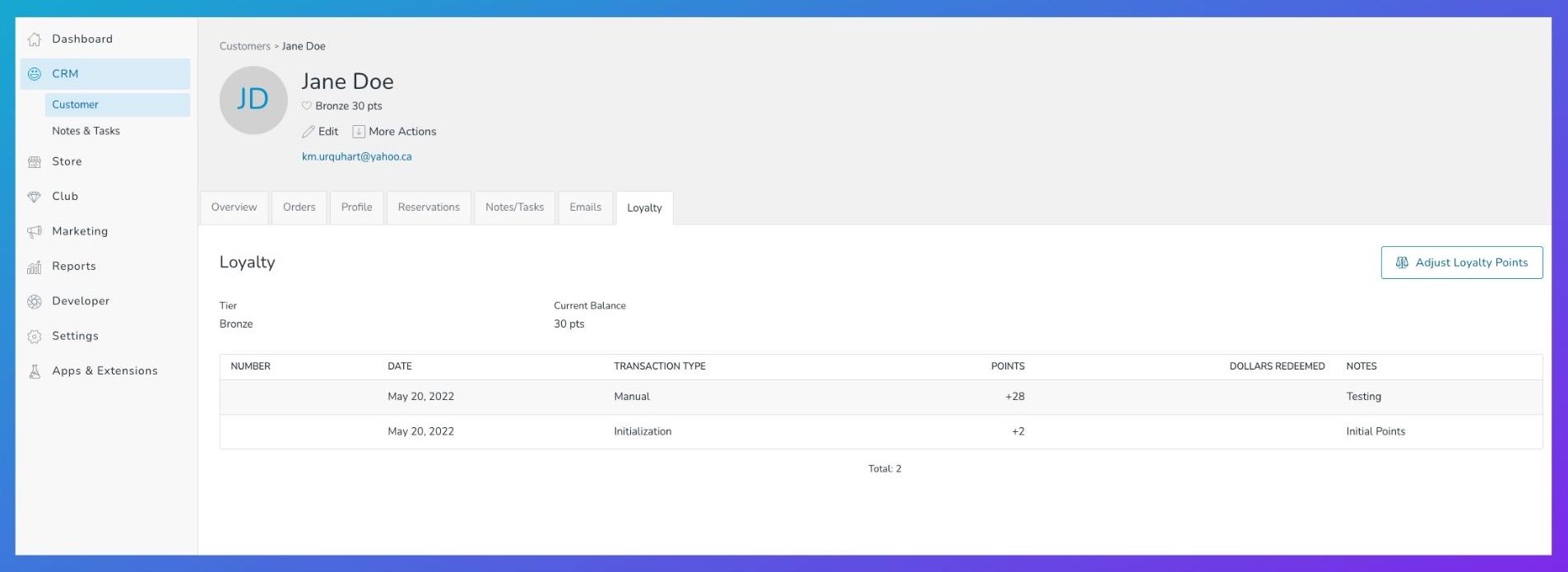Click the TRANSACTION TYPE column header
The image size is (1568, 572).
pos(660,366)
